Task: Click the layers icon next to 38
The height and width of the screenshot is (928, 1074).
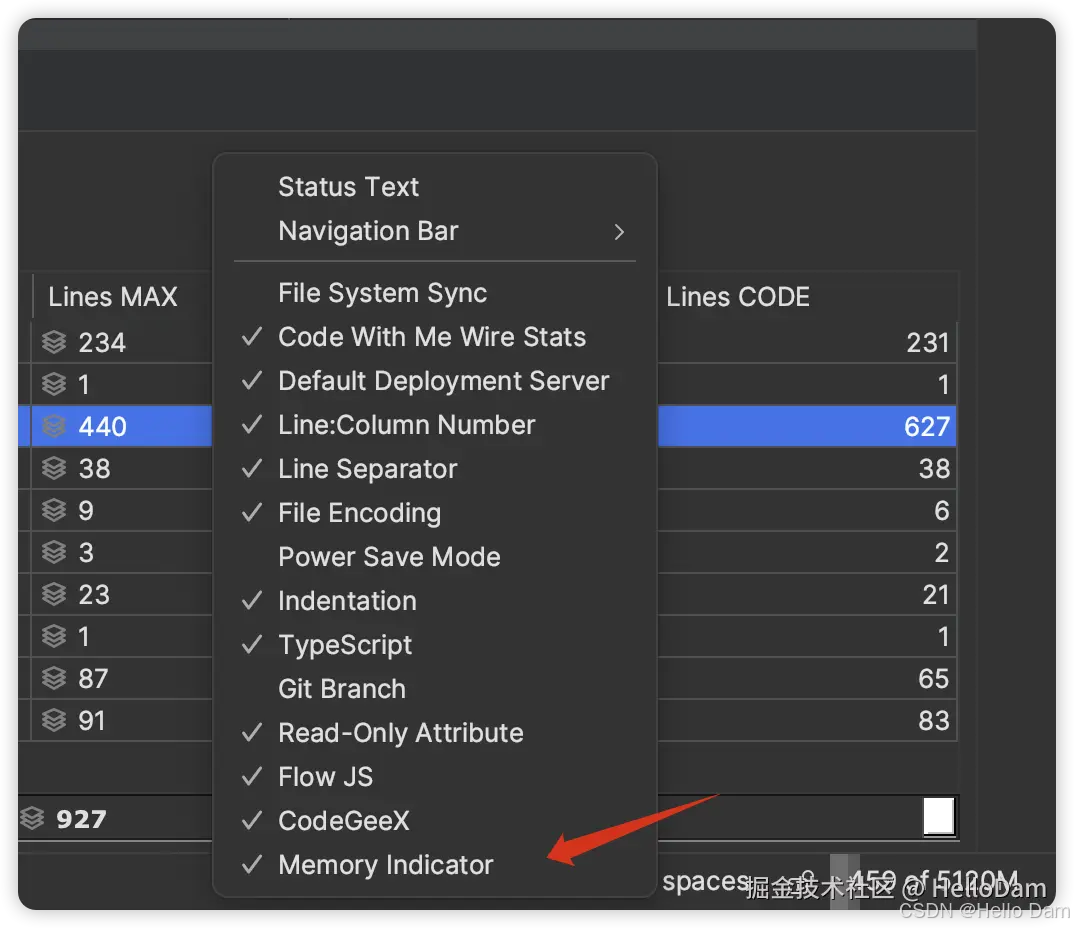Action: 54,469
